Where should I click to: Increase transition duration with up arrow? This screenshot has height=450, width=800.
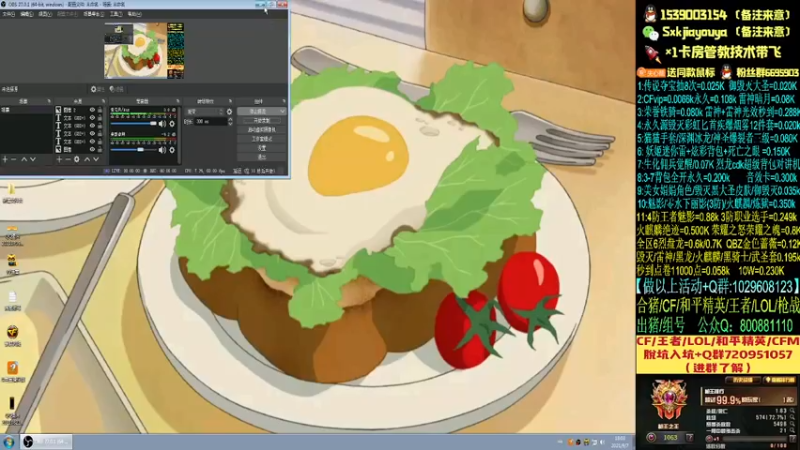click(230, 120)
